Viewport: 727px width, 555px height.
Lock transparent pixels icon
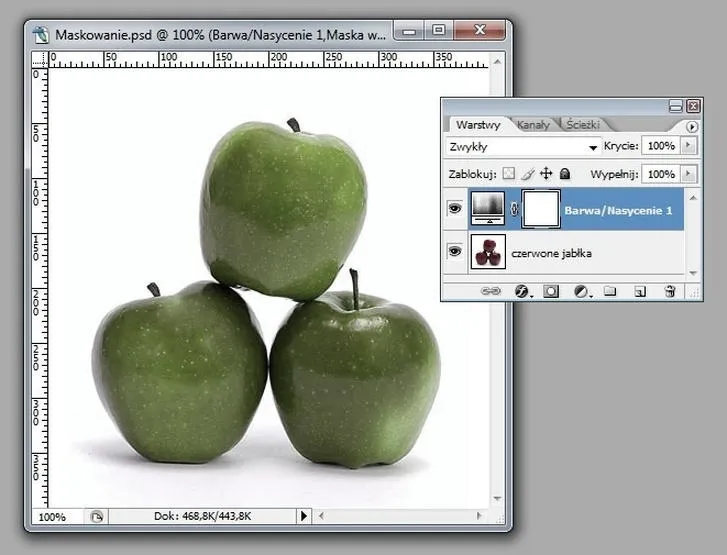[x=509, y=173]
